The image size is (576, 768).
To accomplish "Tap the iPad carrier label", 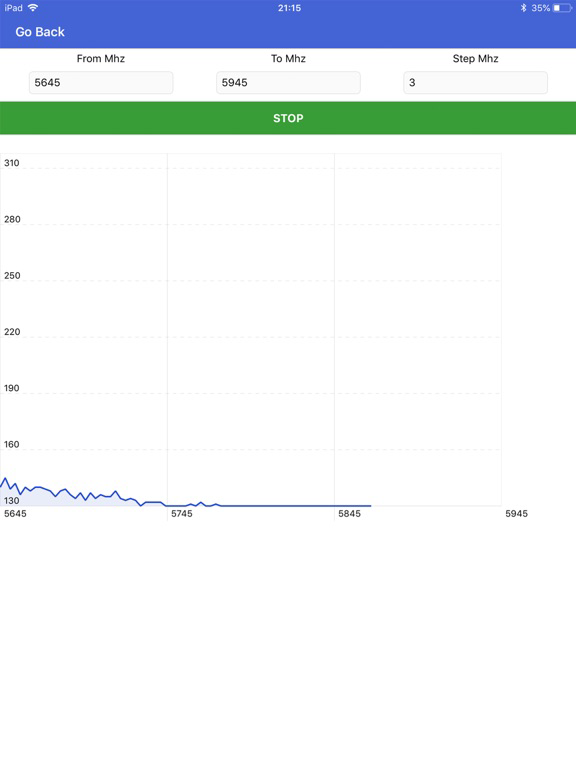I will [13, 8].
